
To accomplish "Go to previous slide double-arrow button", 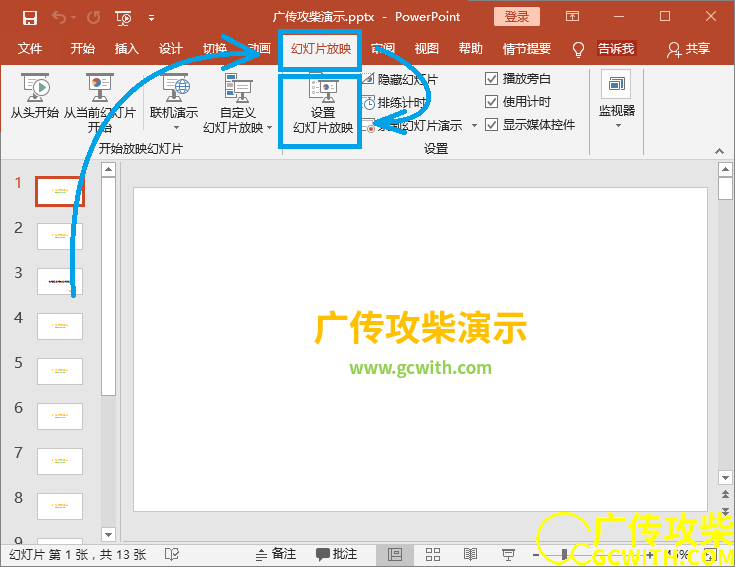I will pyautogui.click(x=725, y=494).
